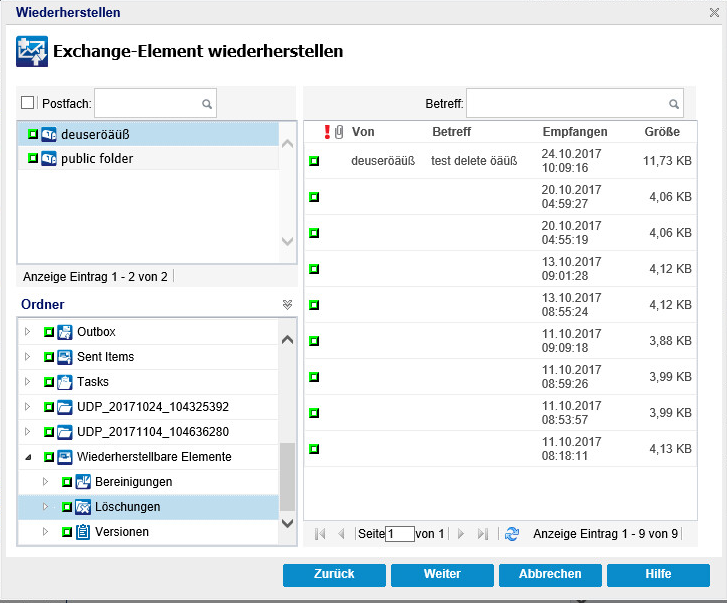The image size is (727, 603).
Task: Collapse the Wiederherstellbare Elemente node
Action: 28,457
